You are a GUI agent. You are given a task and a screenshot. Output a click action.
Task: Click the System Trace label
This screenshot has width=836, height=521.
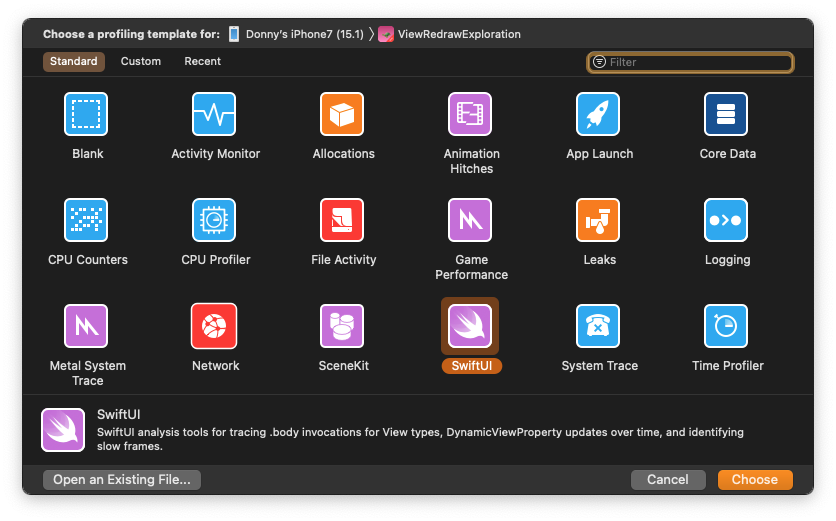coord(600,366)
